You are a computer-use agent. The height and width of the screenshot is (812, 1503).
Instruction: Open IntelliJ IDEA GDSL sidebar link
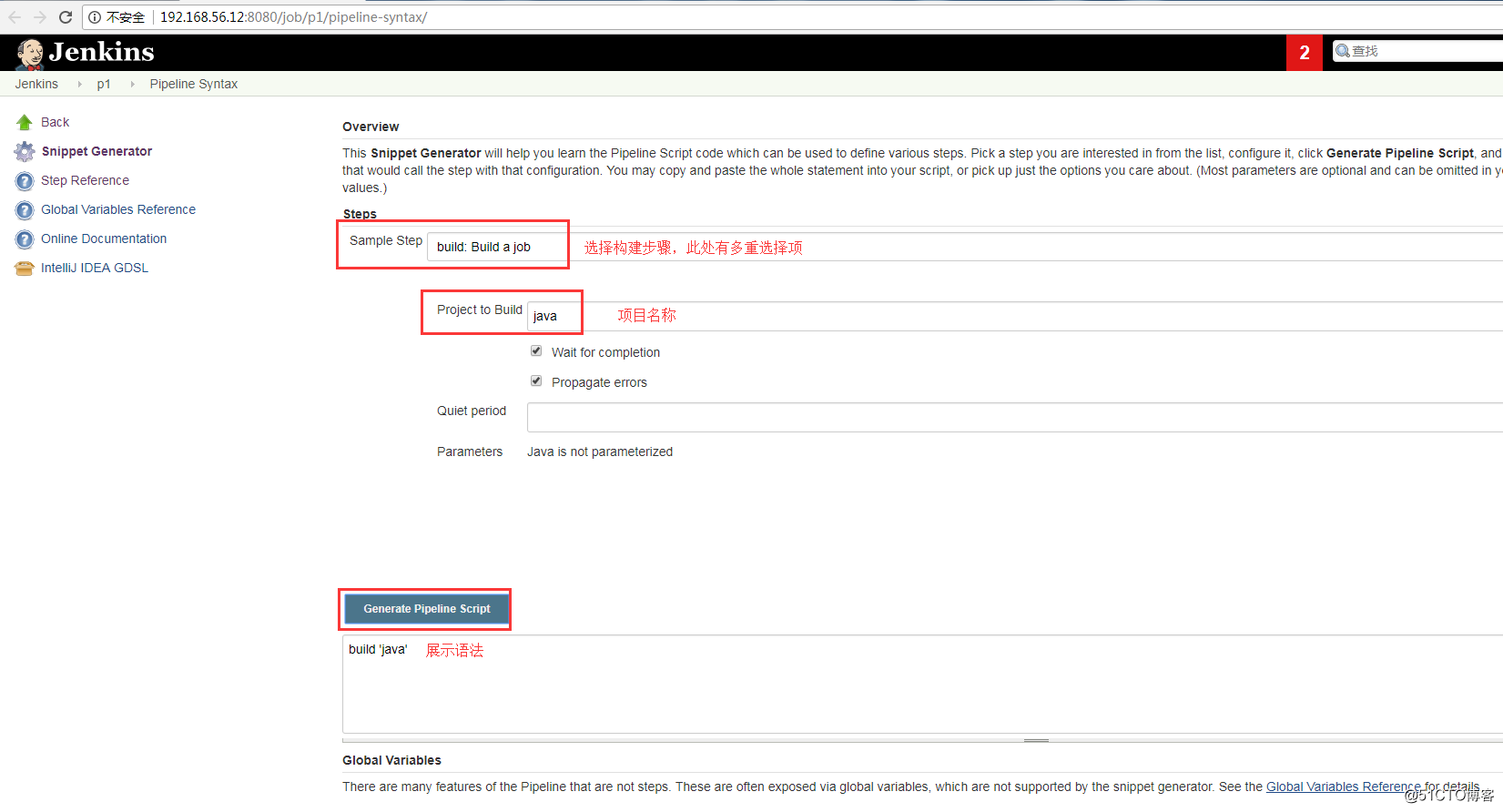[x=95, y=268]
